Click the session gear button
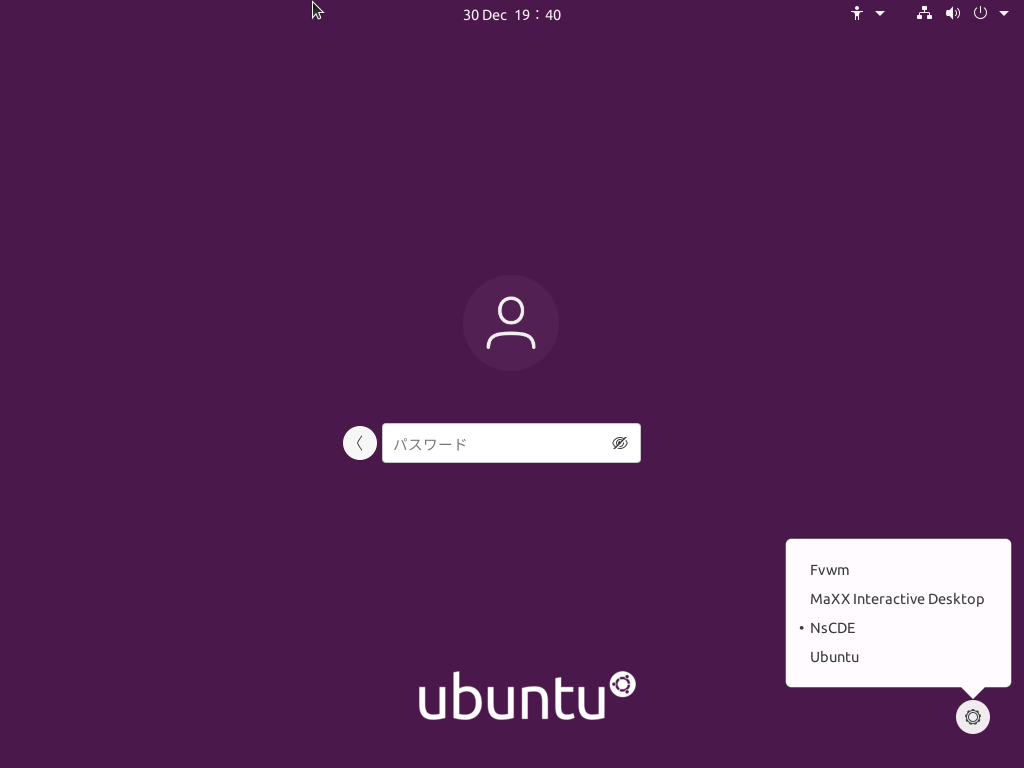This screenshot has width=1024, height=768. tap(972, 716)
